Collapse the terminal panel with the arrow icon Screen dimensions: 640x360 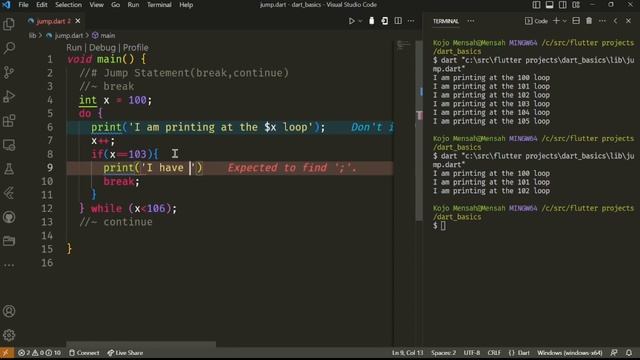click(x=616, y=21)
